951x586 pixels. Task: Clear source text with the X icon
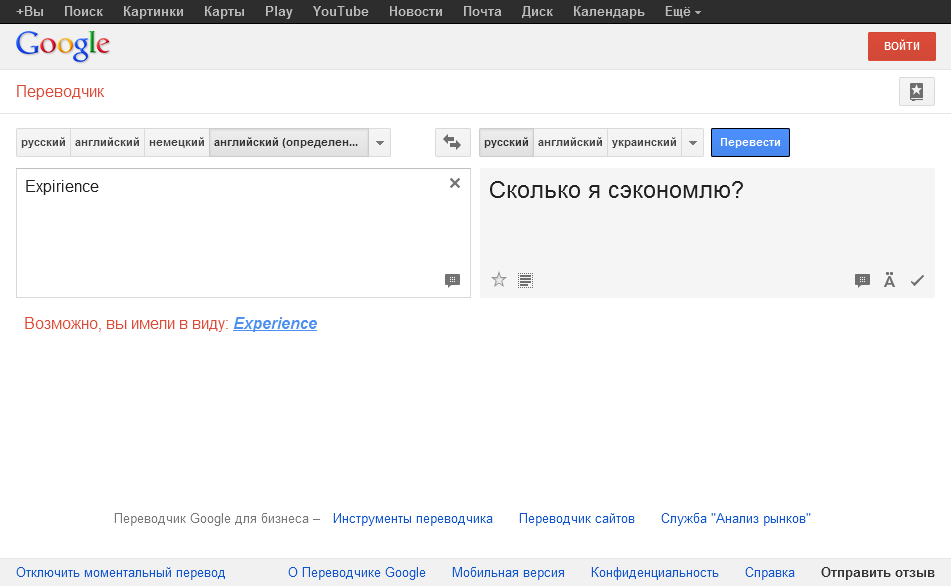tap(455, 183)
